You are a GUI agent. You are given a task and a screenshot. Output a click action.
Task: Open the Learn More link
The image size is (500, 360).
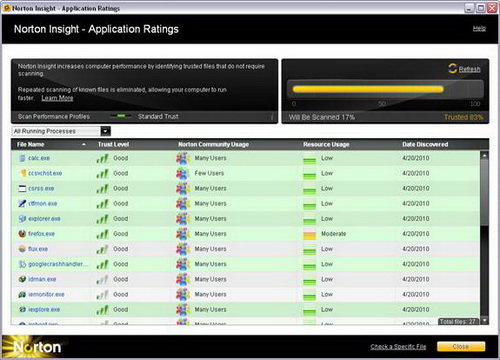[x=57, y=98]
